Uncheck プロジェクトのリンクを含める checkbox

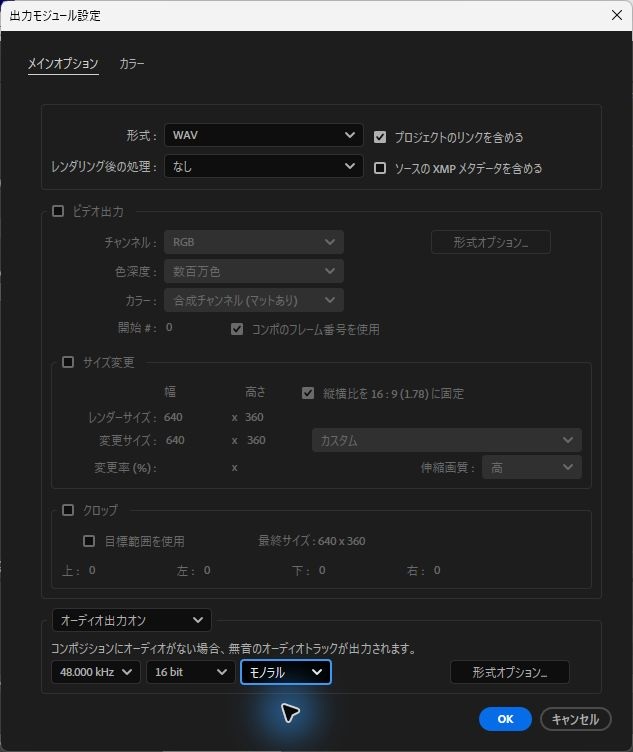tap(380, 137)
